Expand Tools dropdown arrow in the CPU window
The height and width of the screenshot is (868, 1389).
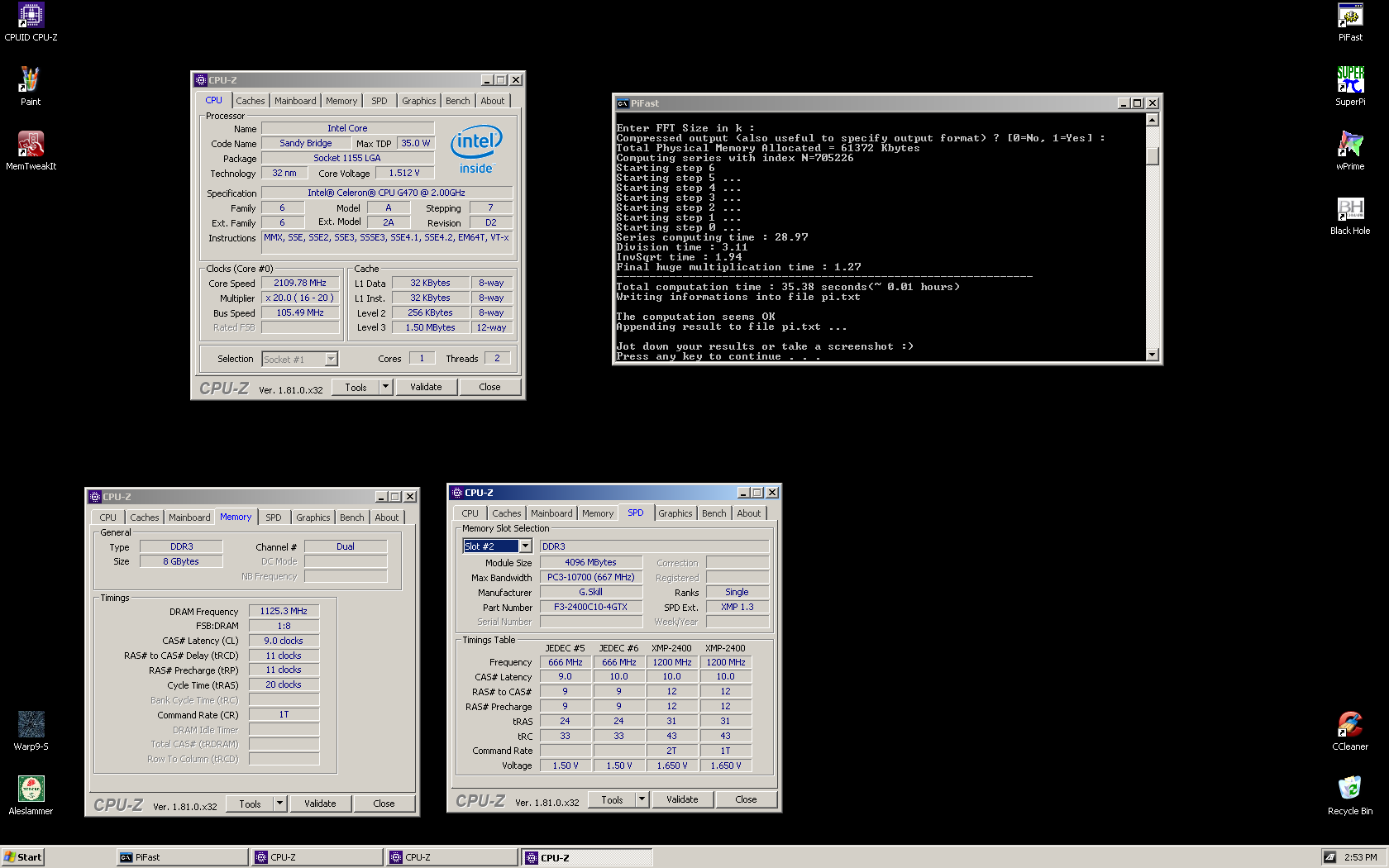coord(386,387)
